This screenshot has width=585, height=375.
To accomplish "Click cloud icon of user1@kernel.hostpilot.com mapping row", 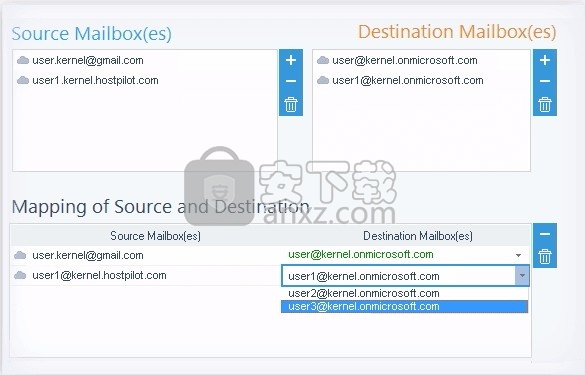I will [20, 275].
